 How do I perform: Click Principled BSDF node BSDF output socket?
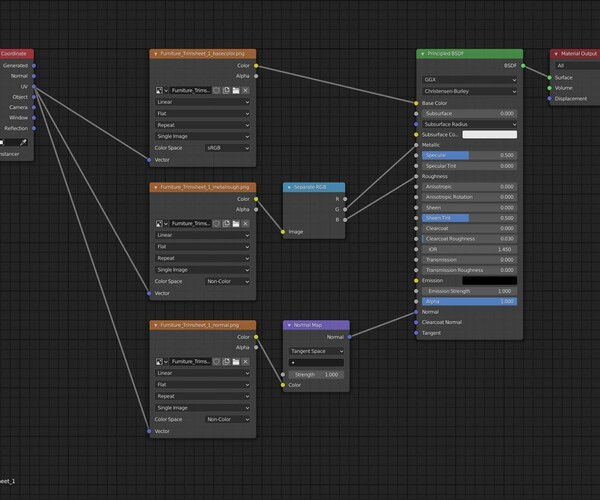(523, 66)
